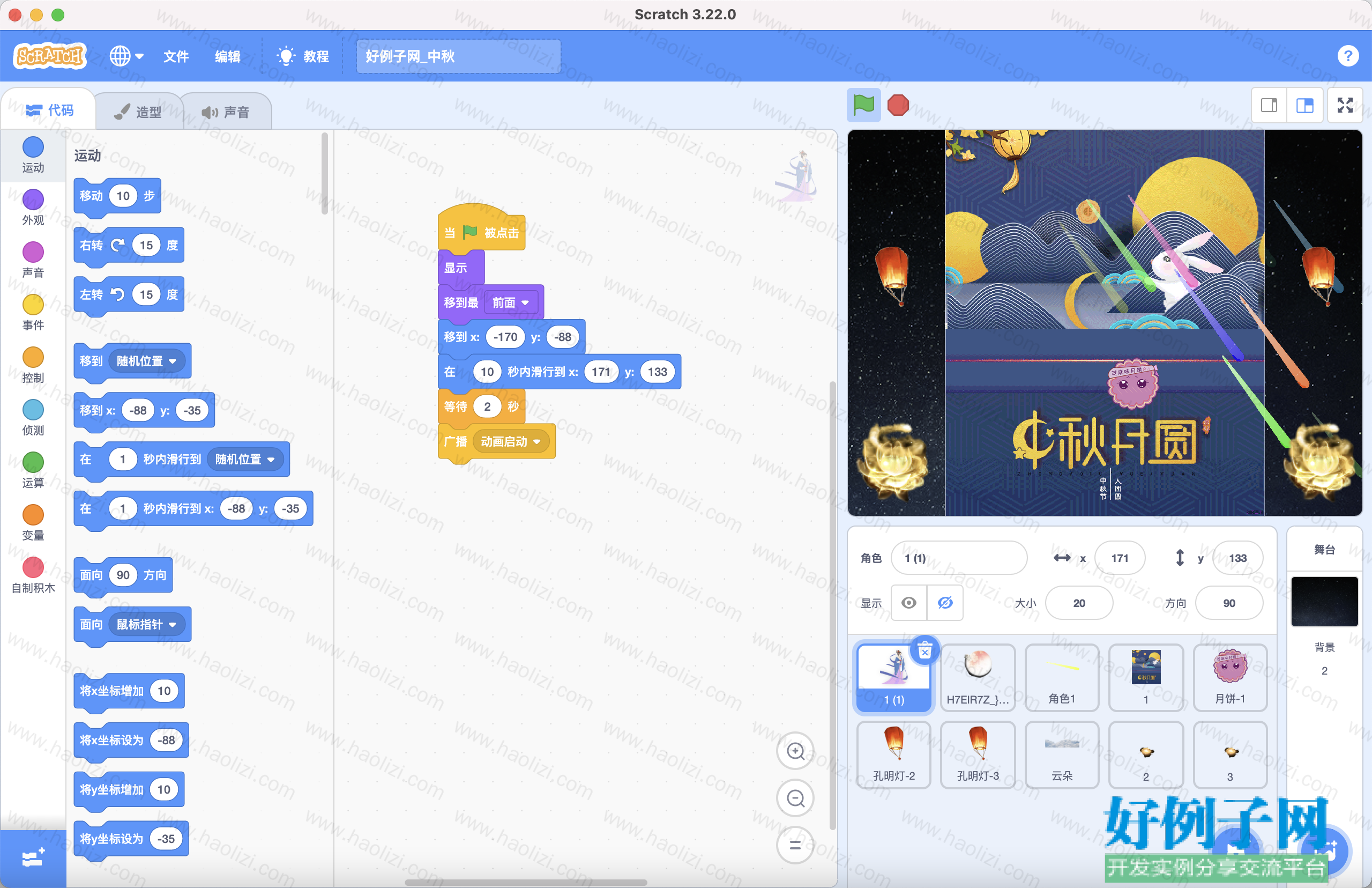Hide sprite using the crossed eye icon
Viewport: 1372px width, 888px height.
coord(945,603)
